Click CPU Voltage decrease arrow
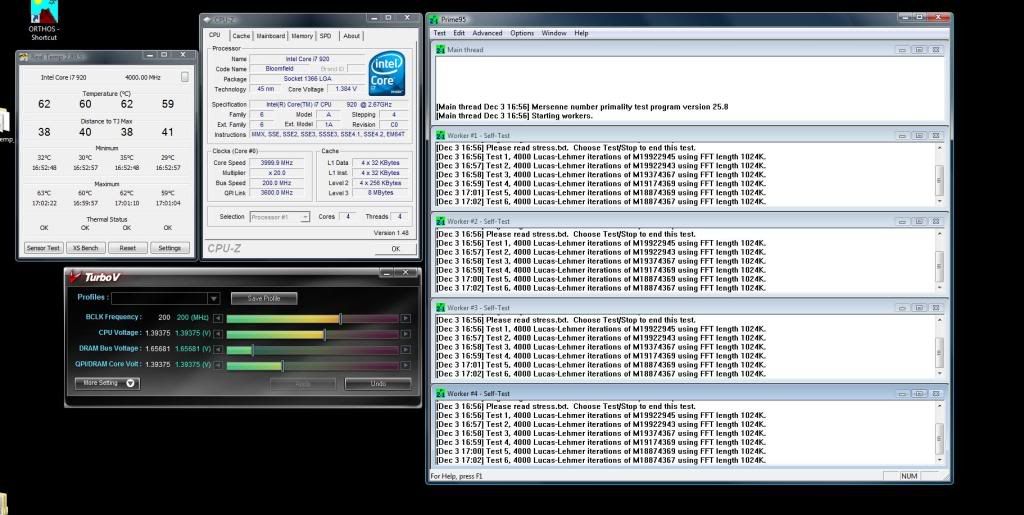Viewport: 1024px width, 515px height. click(x=218, y=334)
